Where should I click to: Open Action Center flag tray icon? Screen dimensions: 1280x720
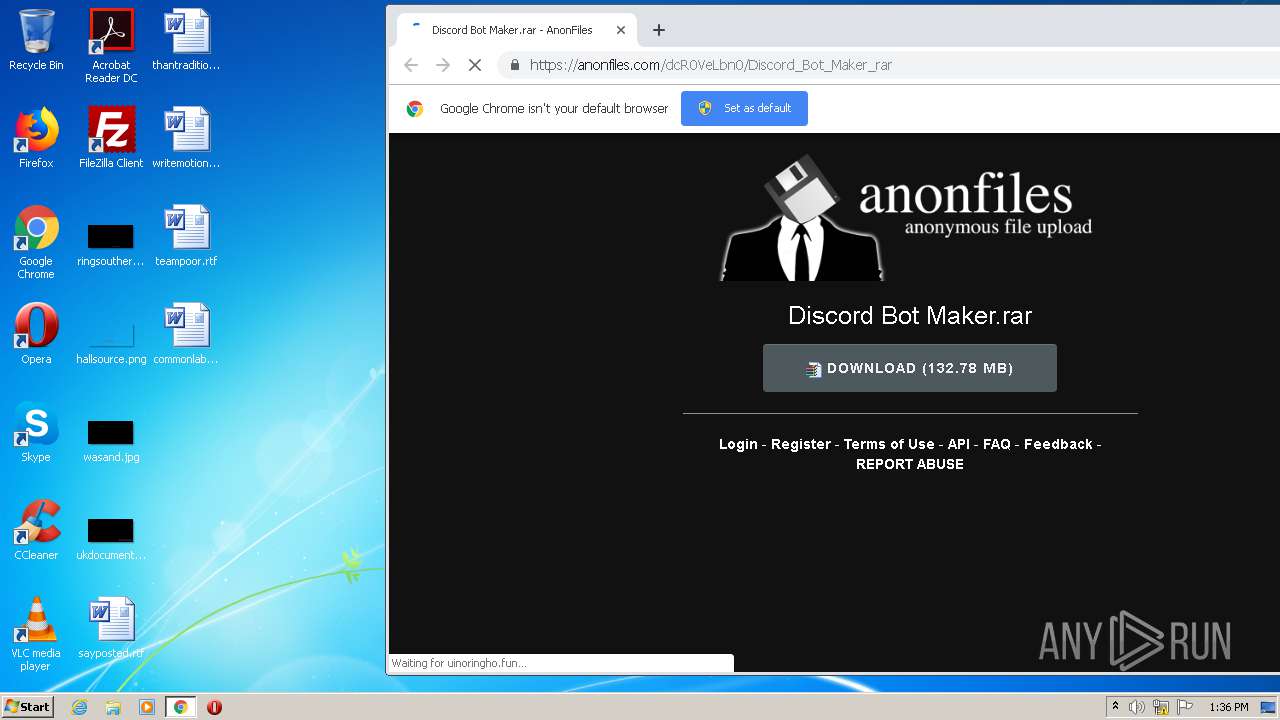[x=1185, y=707]
